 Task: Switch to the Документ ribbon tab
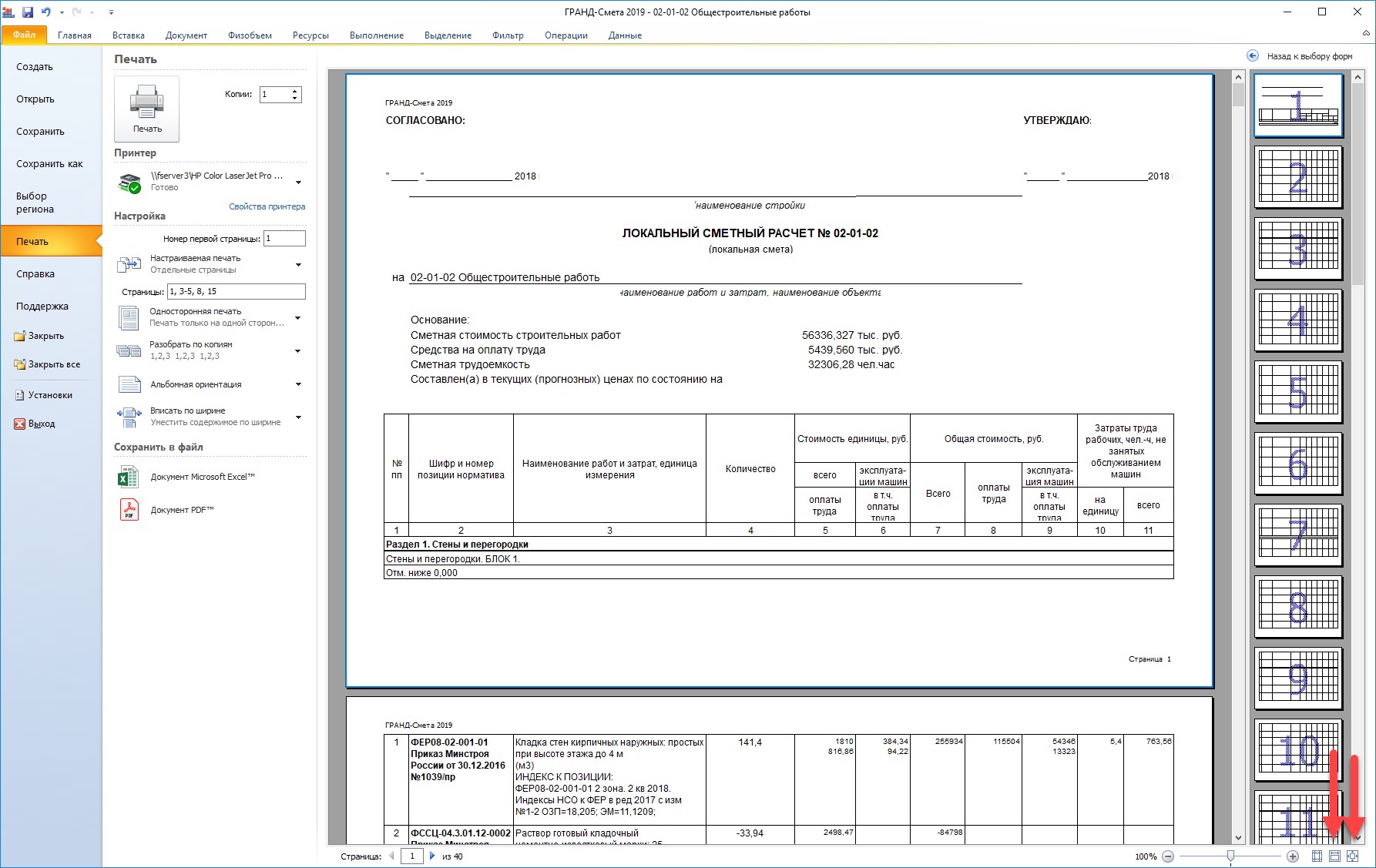[x=186, y=35]
